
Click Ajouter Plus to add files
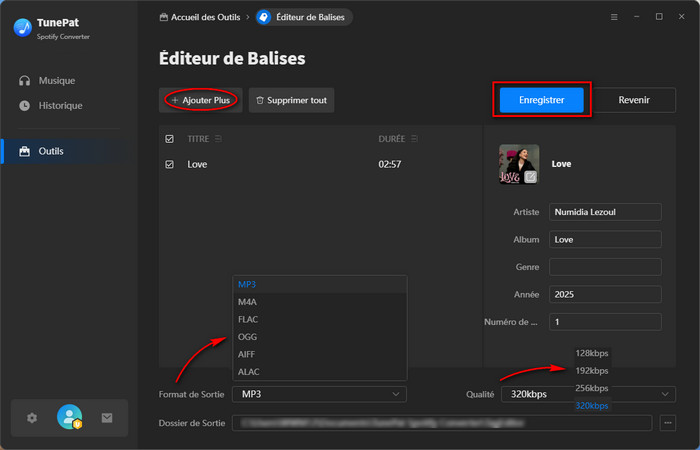pos(200,100)
